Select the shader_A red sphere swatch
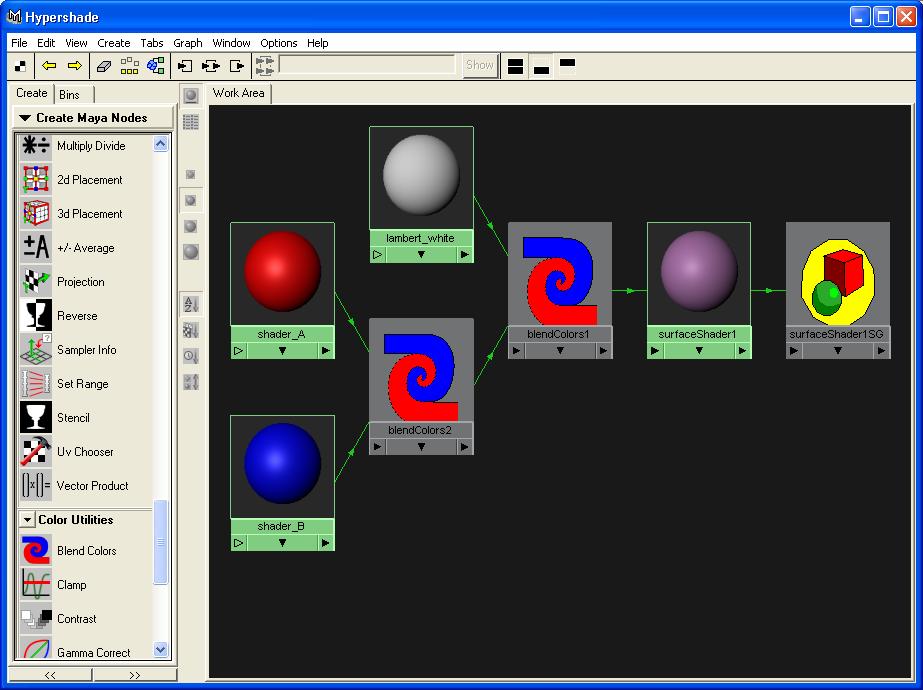The width and height of the screenshot is (923, 690). [282, 272]
